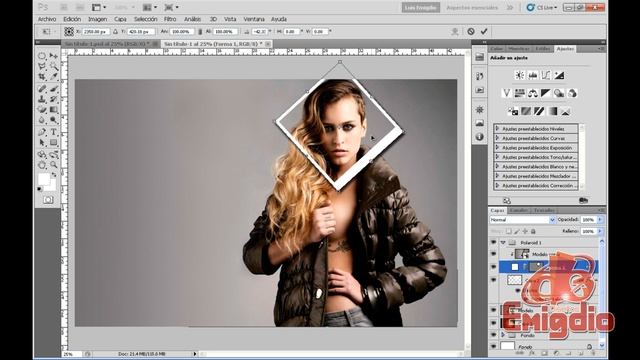Select the History Brush tool

[x=53, y=99]
